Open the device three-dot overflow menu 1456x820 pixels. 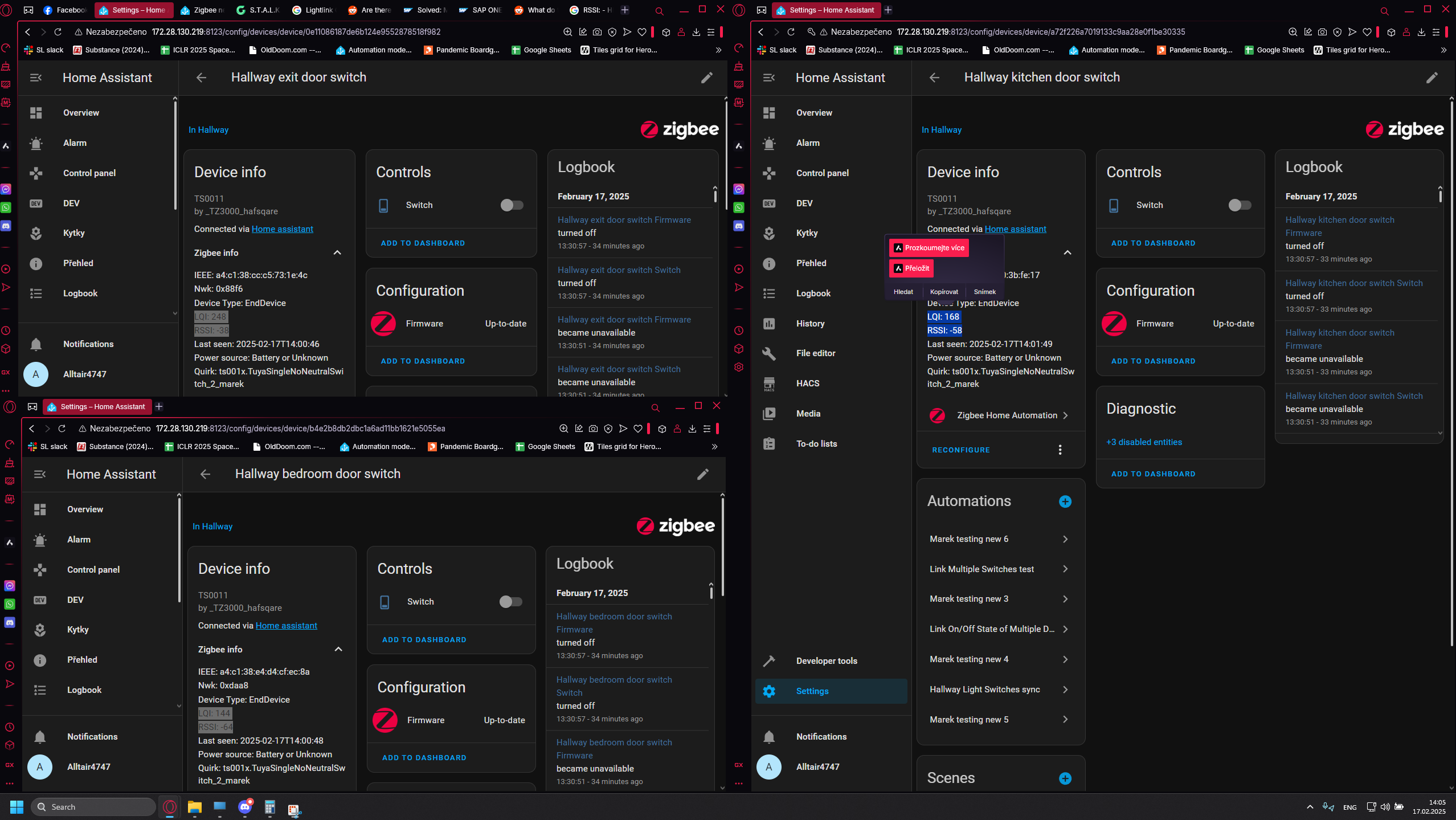tap(1060, 450)
